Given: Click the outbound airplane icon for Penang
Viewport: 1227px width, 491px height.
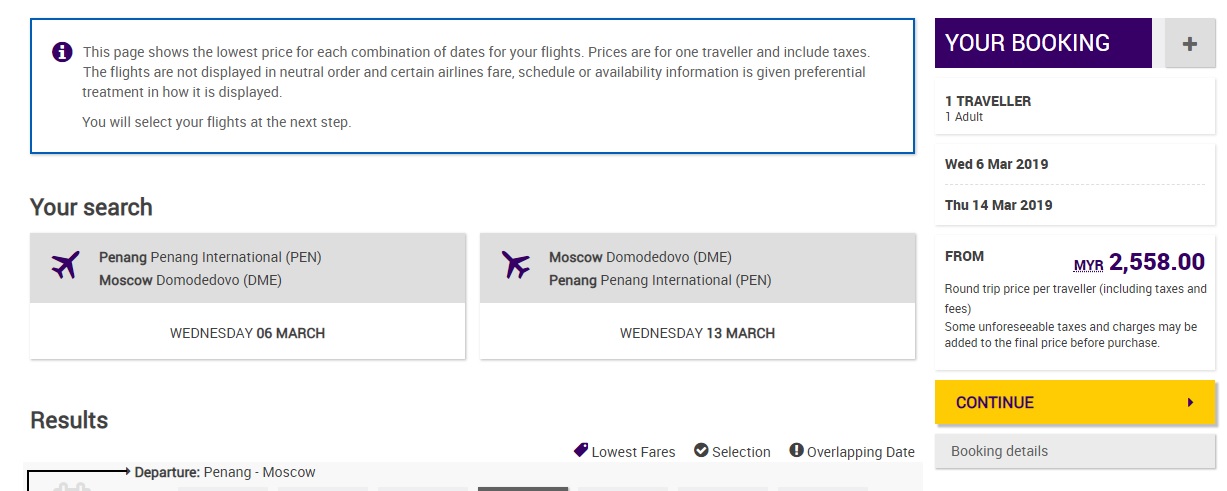Looking at the screenshot, I should tap(66, 266).
